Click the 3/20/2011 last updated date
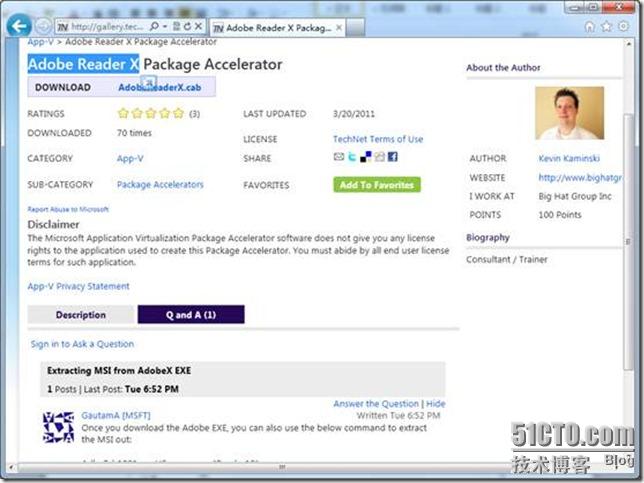 pyautogui.click(x=354, y=114)
